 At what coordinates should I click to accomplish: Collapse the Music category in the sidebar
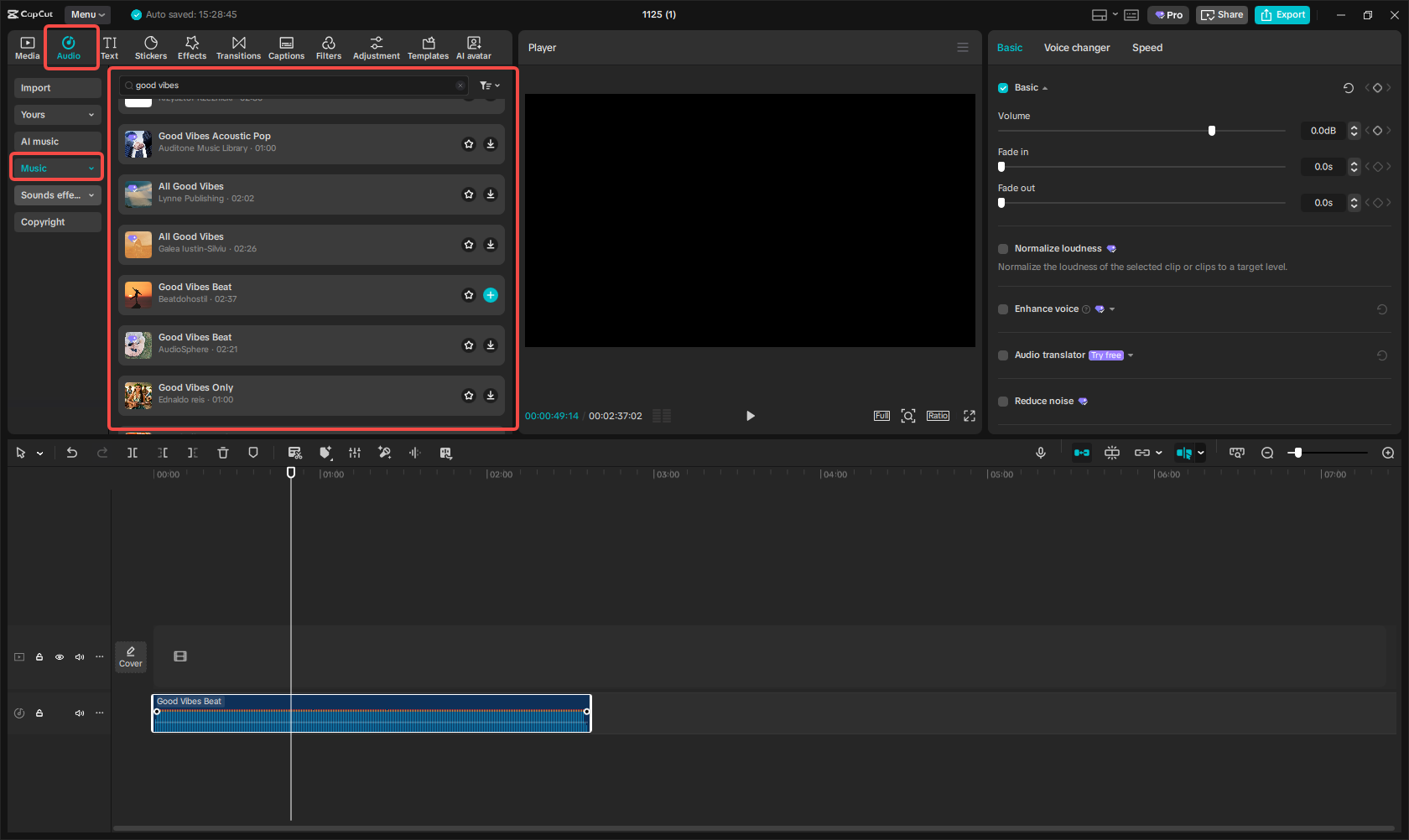[x=92, y=168]
